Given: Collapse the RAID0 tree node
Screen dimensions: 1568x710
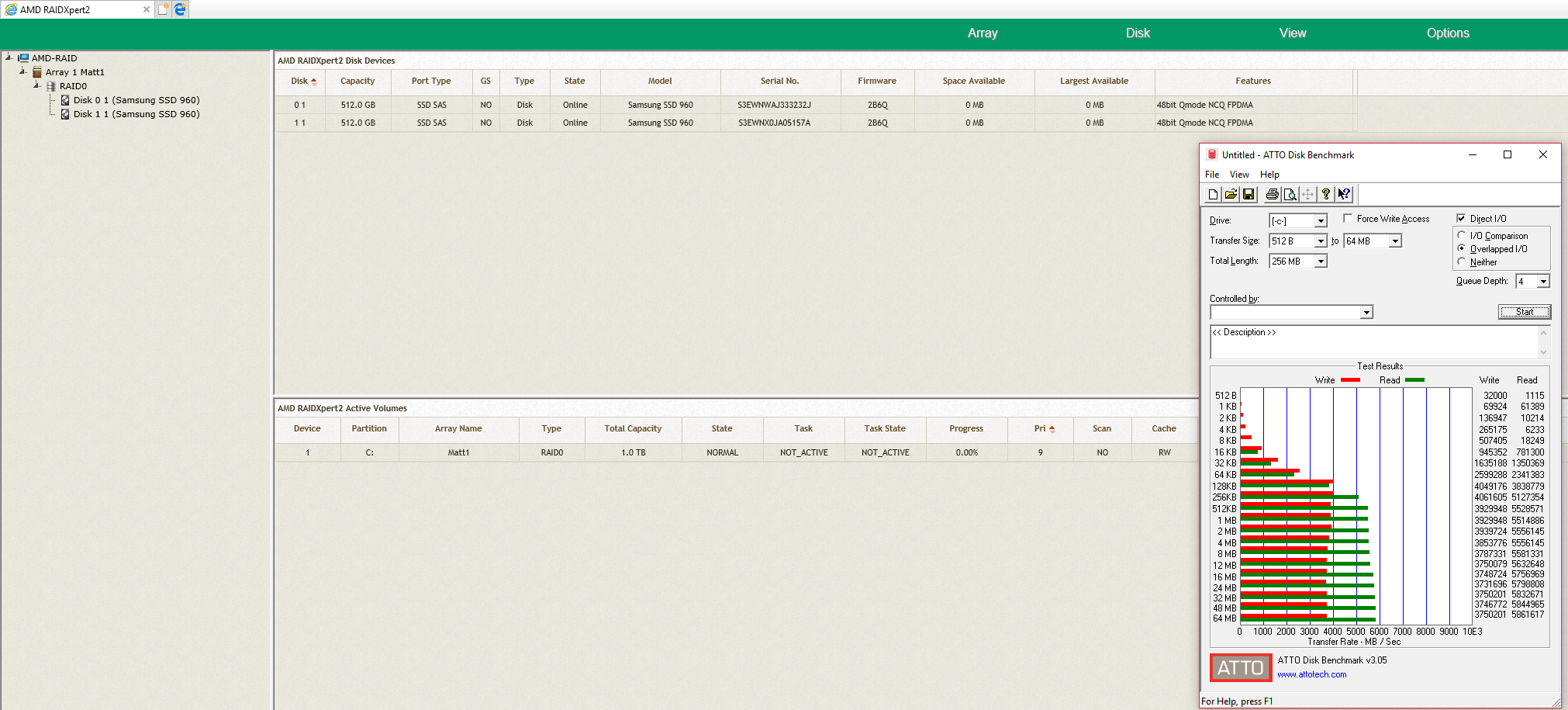Looking at the screenshot, I should [x=36, y=85].
